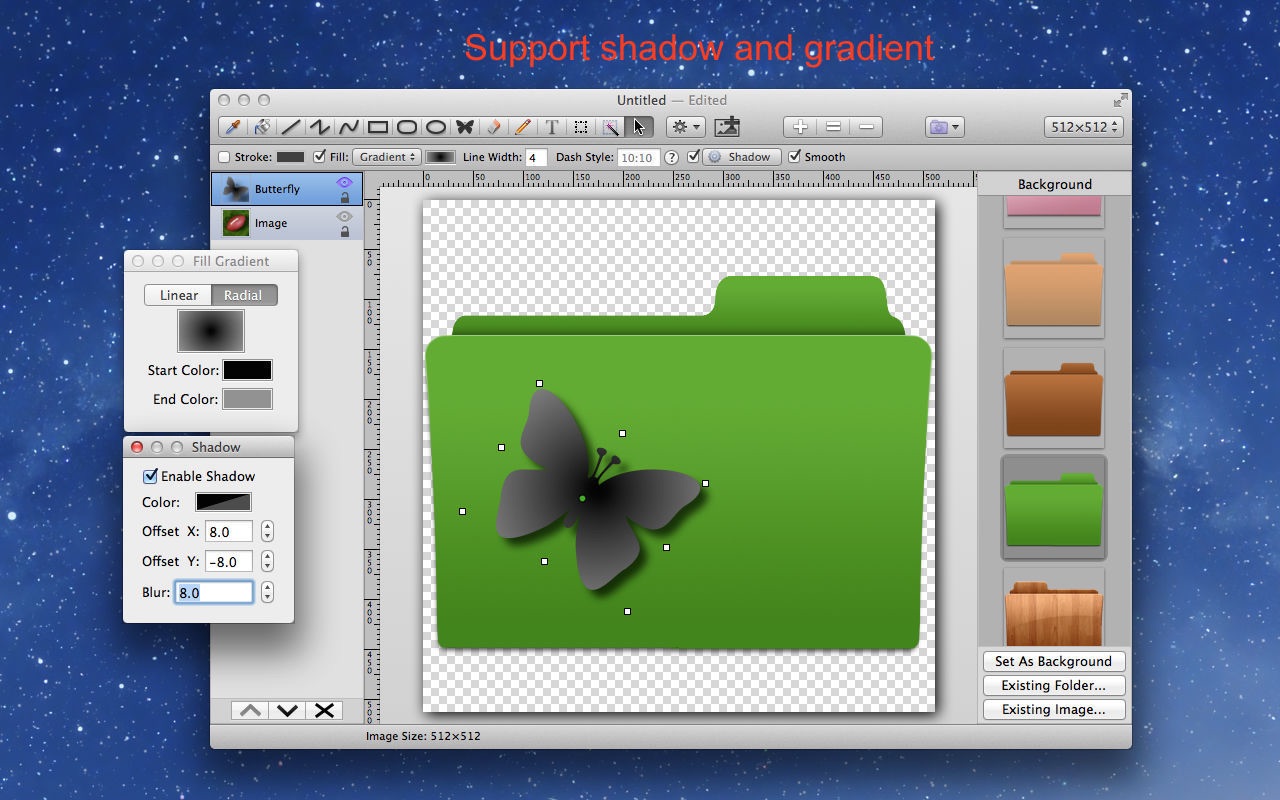The height and width of the screenshot is (800, 1280).
Task: Enable the Stroke checkbox
Action: point(224,157)
